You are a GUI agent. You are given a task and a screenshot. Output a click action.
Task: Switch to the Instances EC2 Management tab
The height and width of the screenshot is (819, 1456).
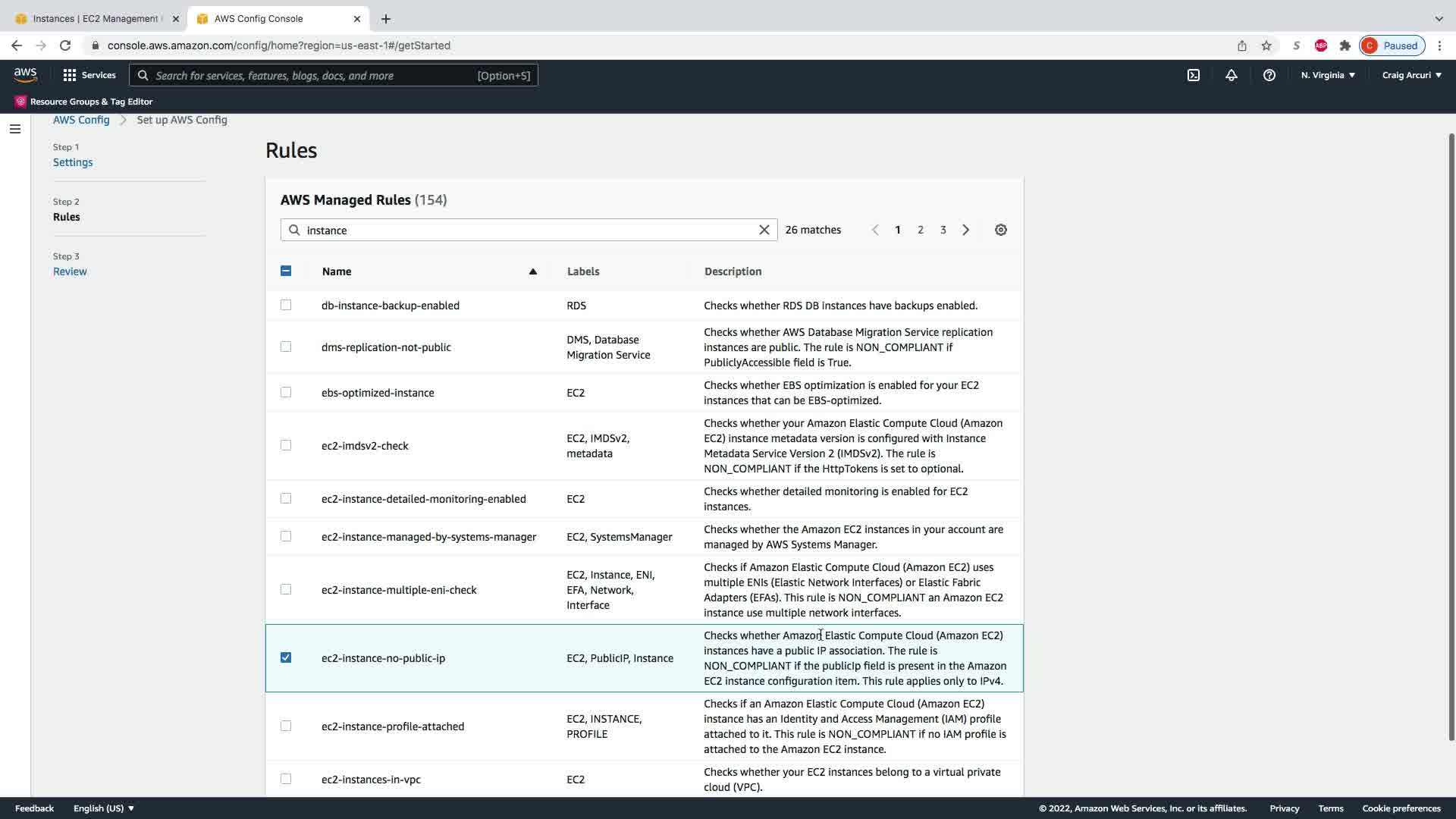[x=95, y=18]
